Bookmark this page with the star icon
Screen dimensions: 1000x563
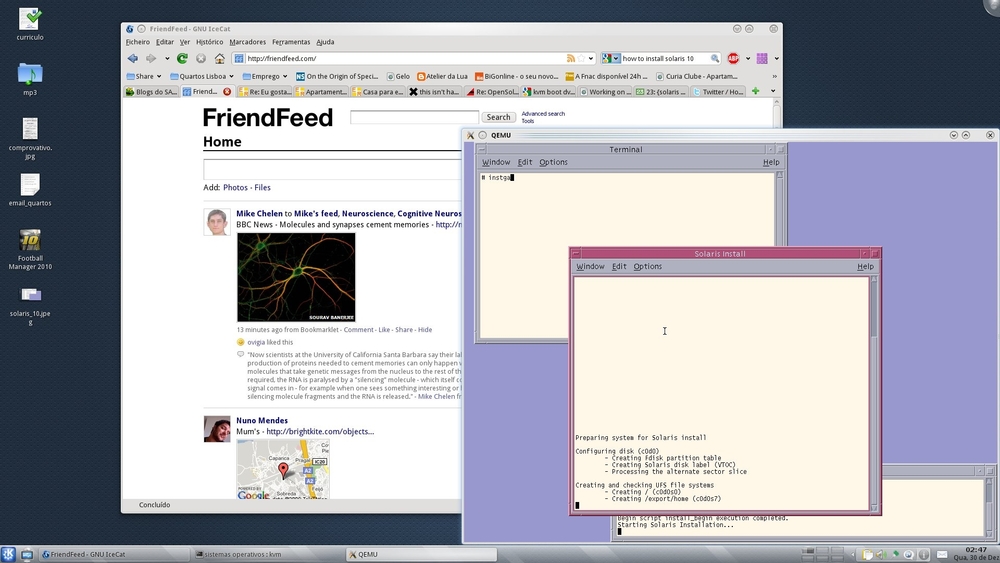581,58
